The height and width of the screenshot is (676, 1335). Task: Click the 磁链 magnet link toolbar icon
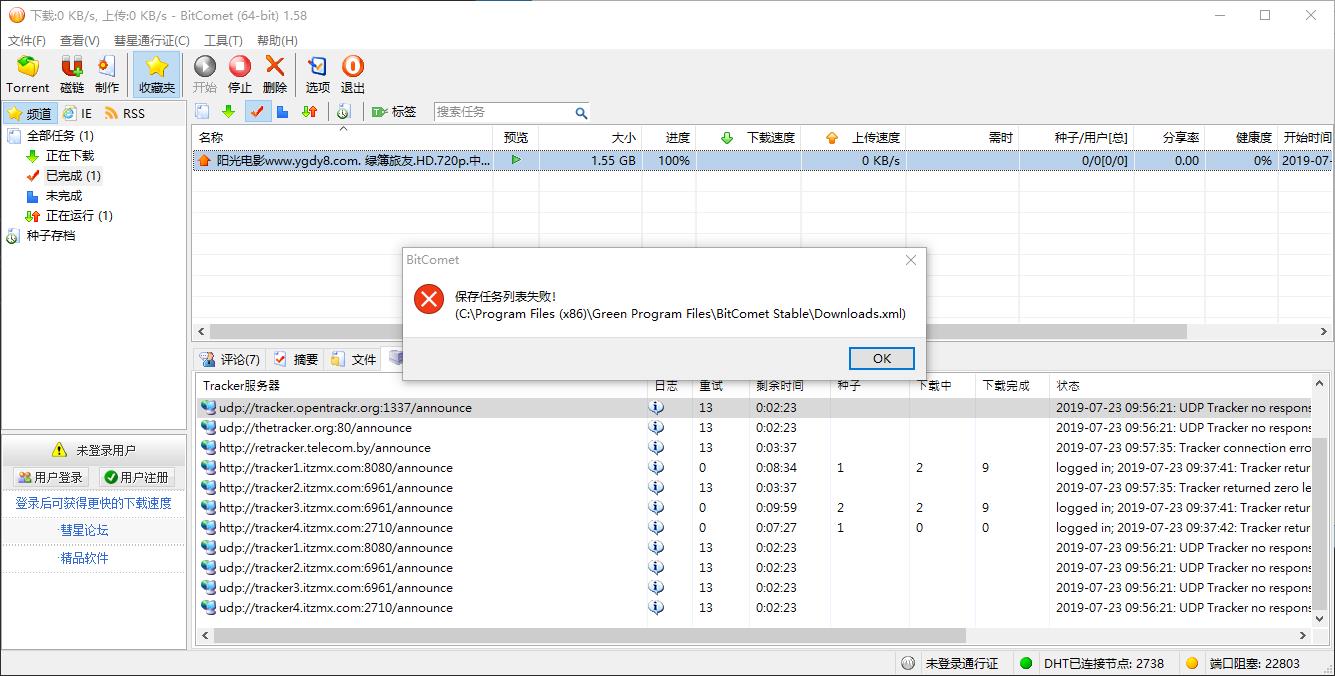(72, 75)
